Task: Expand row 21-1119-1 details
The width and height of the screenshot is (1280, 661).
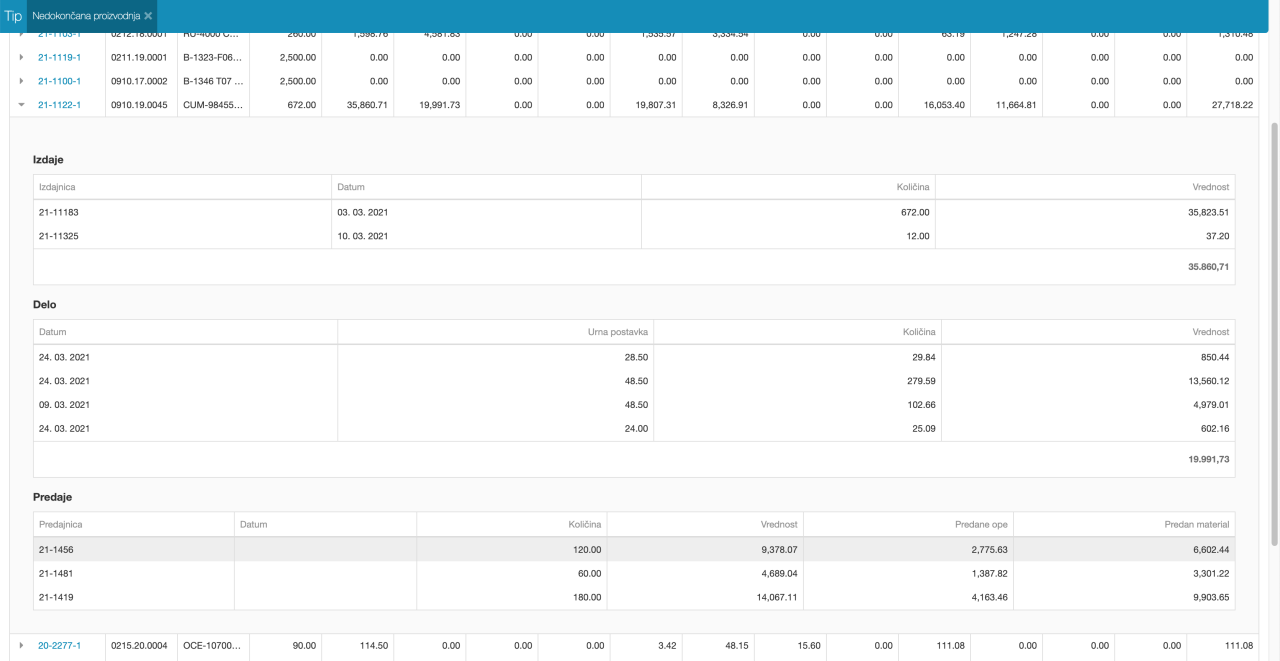Action: (21, 57)
